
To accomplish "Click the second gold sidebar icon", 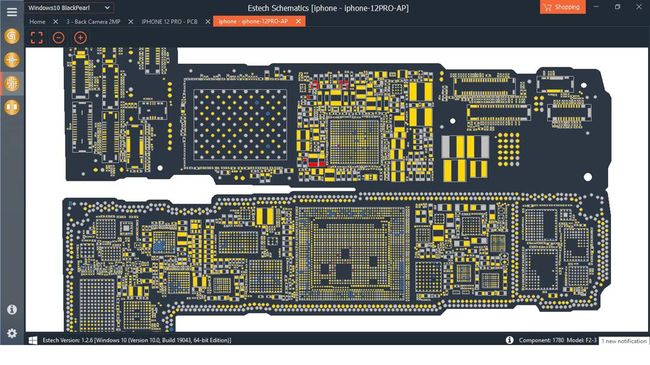I will (12, 60).
